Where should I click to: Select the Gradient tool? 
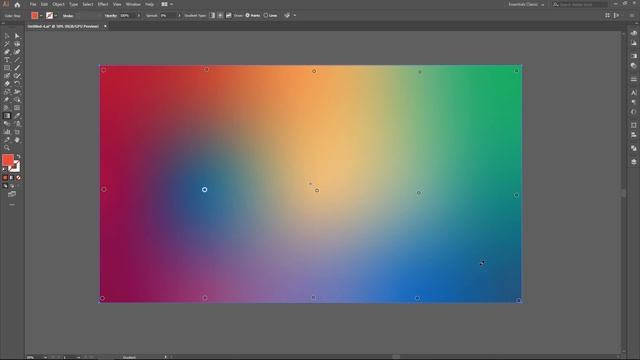click(7, 116)
